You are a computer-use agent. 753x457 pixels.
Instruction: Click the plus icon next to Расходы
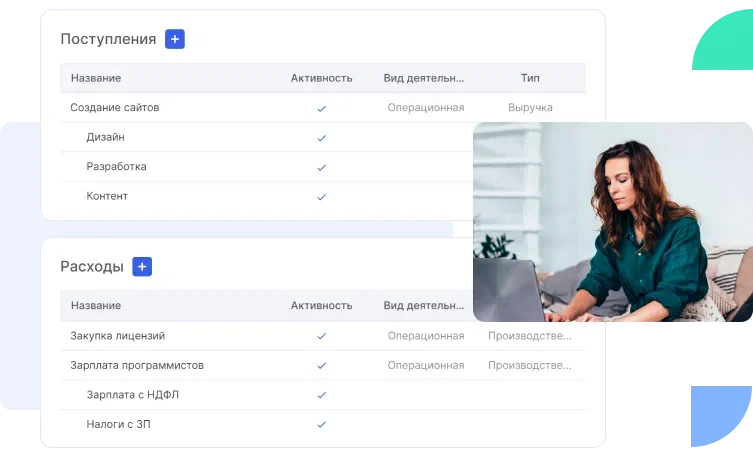pos(142,267)
